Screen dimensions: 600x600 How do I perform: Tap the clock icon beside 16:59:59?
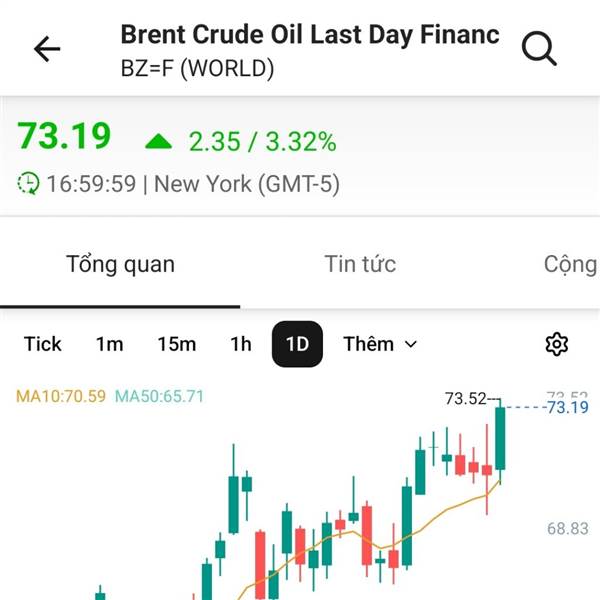pos(29,183)
